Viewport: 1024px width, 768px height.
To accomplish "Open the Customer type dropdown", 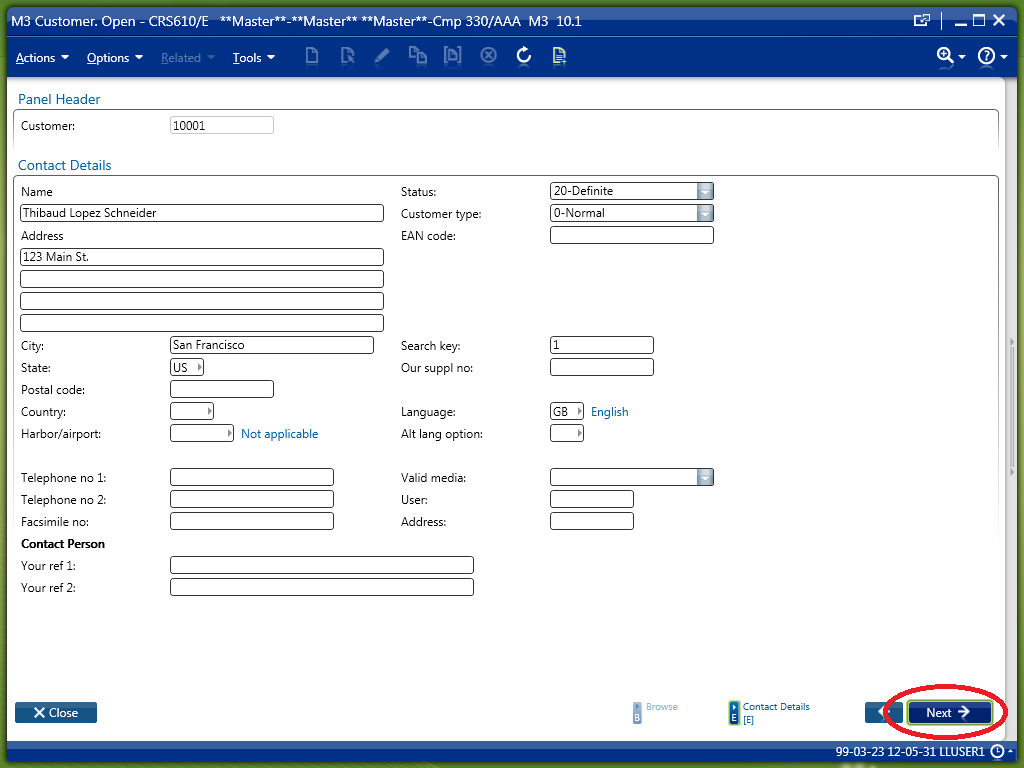I will click(x=705, y=213).
